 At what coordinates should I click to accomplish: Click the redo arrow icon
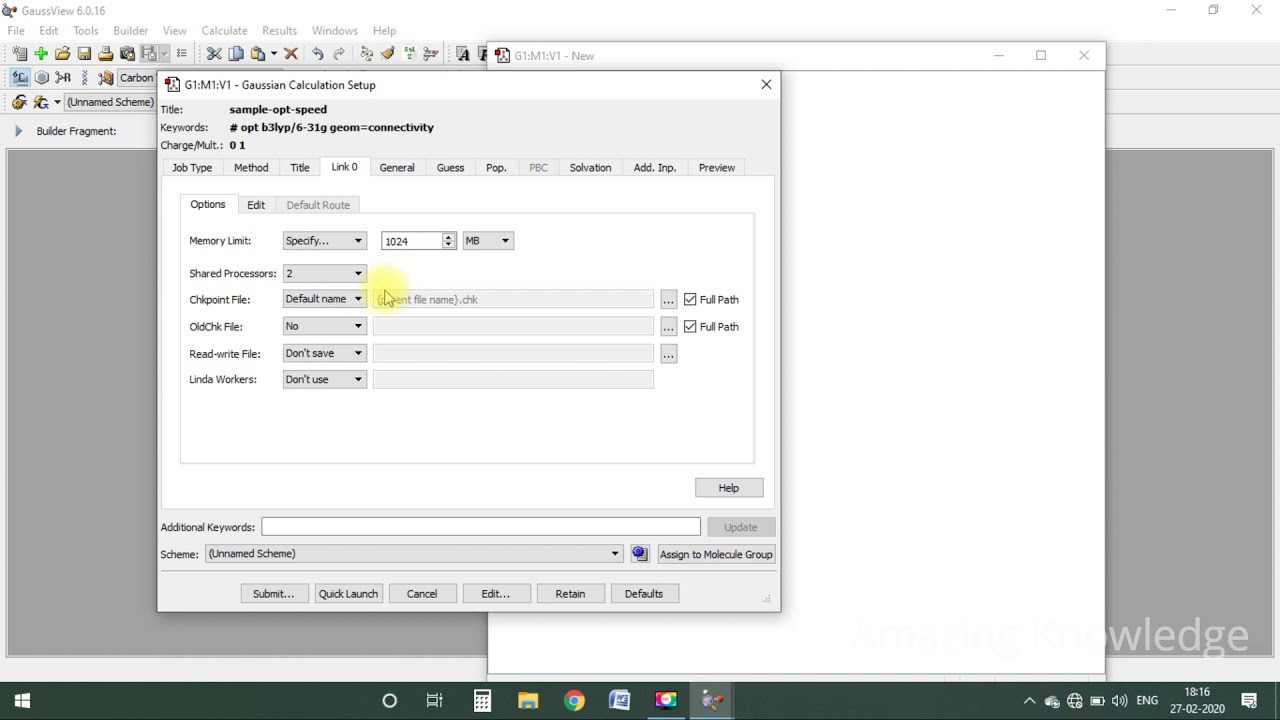click(x=340, y=54)
